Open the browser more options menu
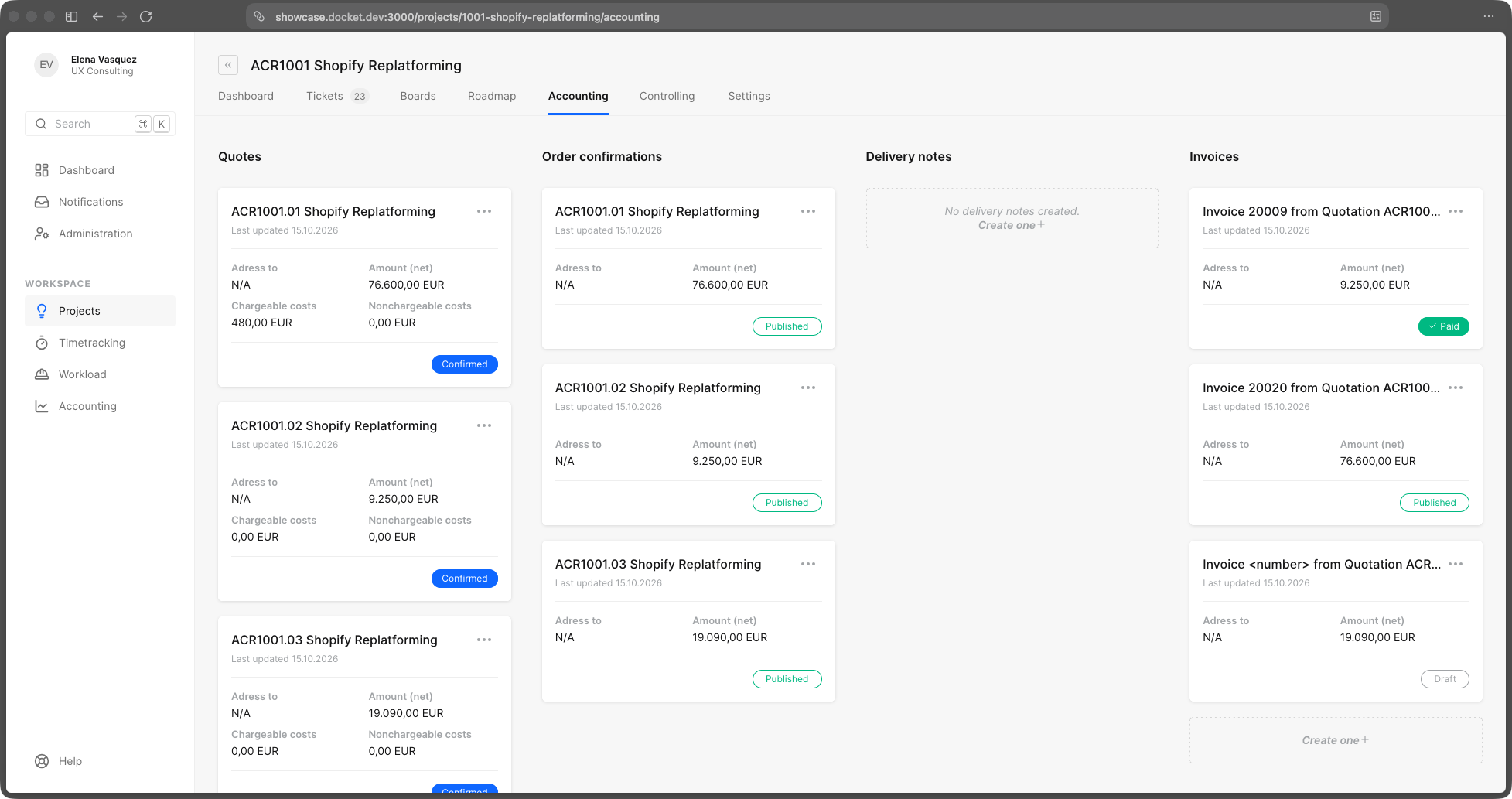The height and width of the screenshot is (799, 1512). point(1489,16)
